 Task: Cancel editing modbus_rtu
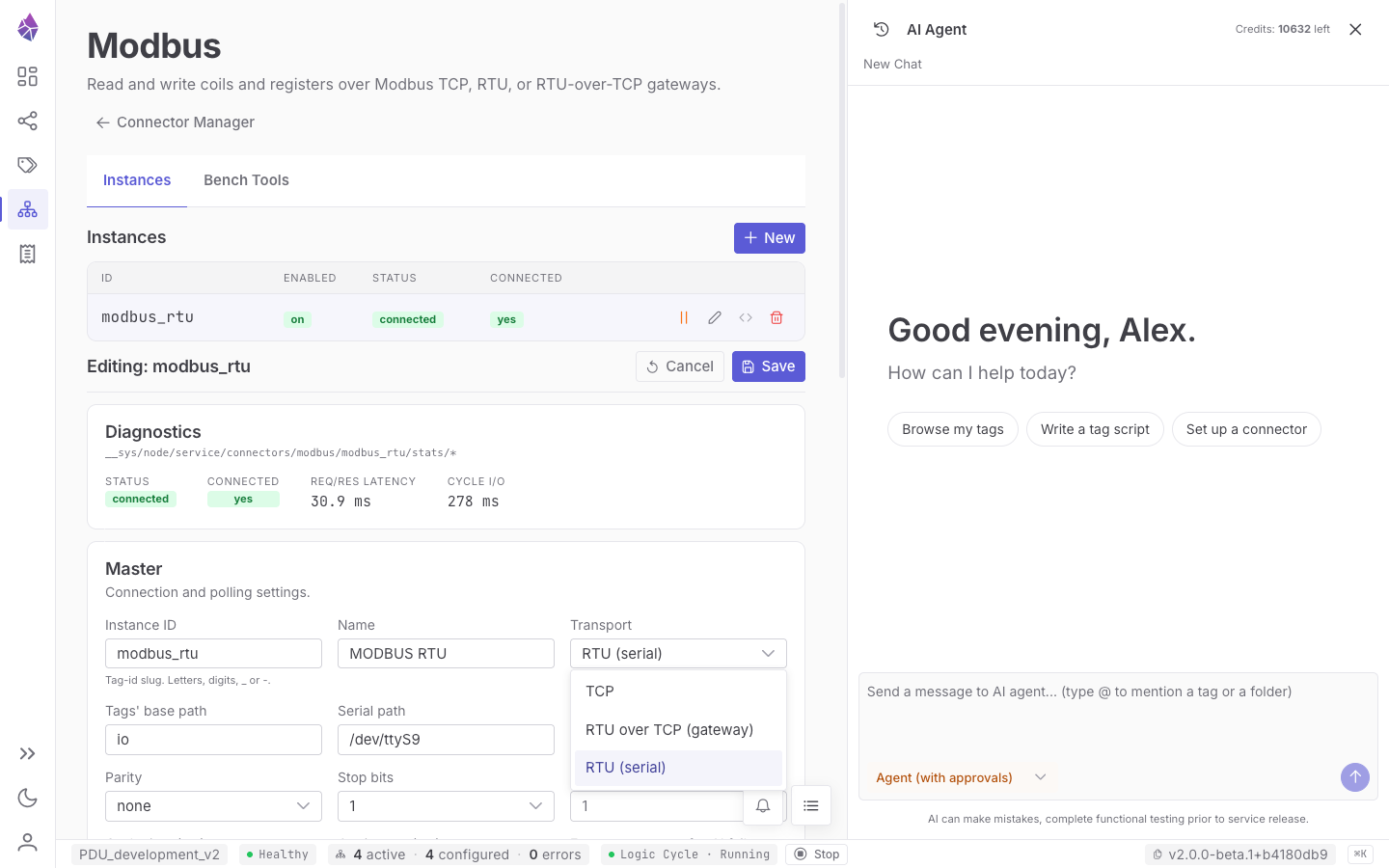[680, 366]
